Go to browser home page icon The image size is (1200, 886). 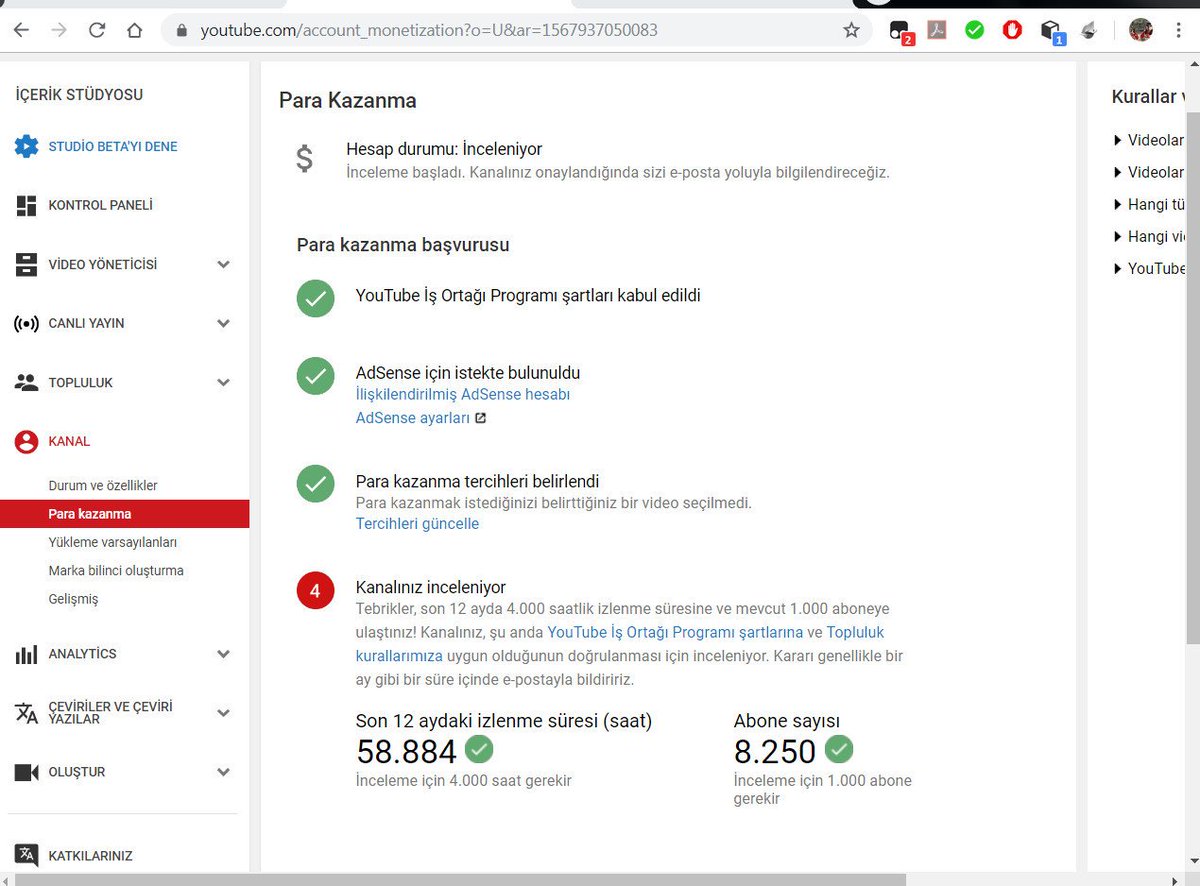[135, 30]
